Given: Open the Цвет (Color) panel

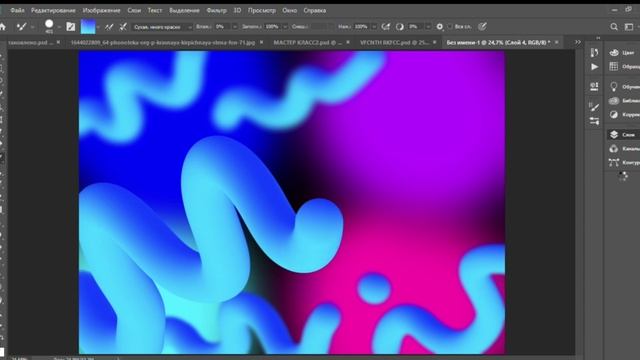Looking at the screenshot, I should point(623,53).
